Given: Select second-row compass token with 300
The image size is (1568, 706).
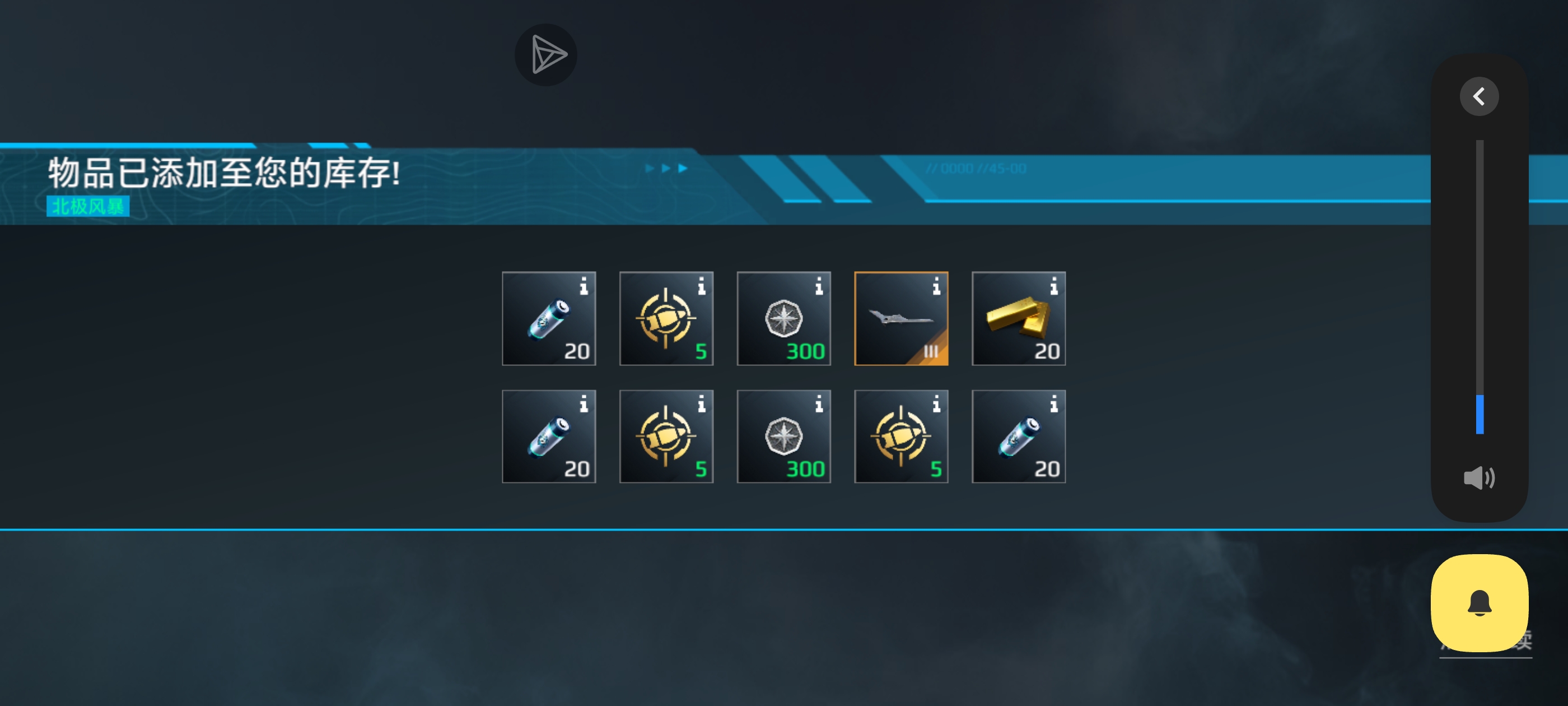Looking at the screenshot, I should [x=783, y=436].
